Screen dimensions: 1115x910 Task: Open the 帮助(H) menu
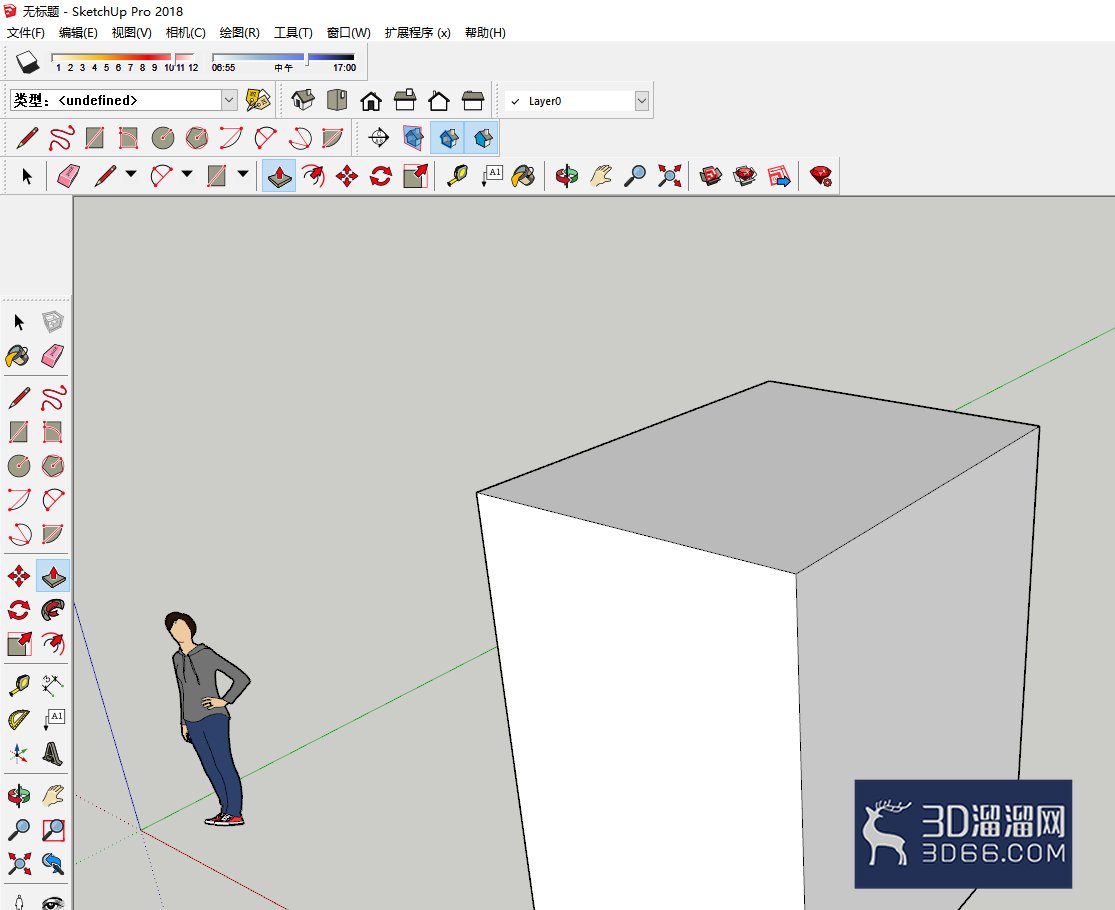coord(485,33)
